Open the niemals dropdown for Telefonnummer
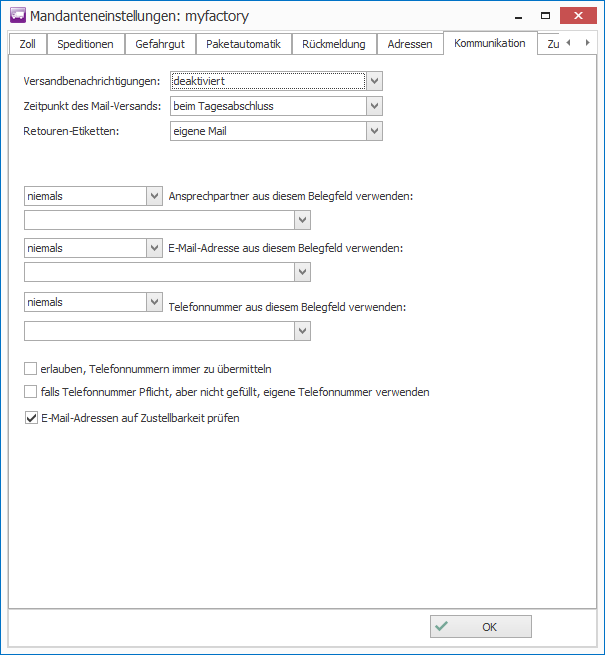The image size is (605, 655). pos(154,301)
